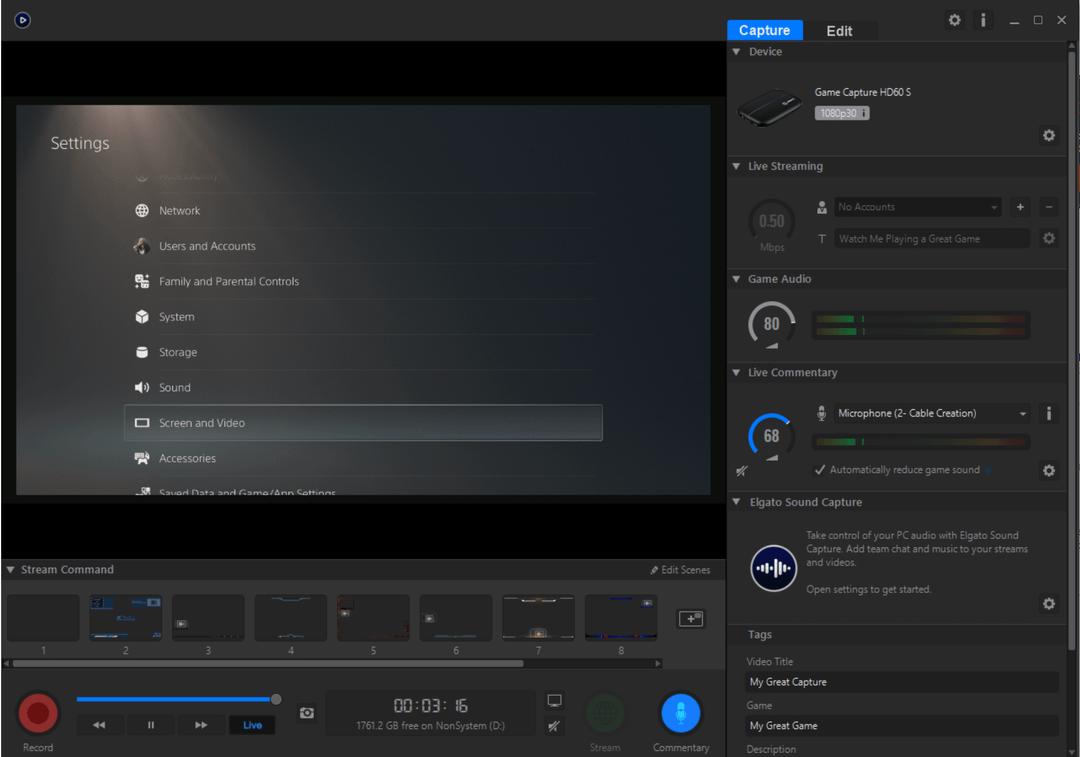1080x757 pixels.
Task: Open Elgato Sound Capture settings gear
Action: coord(1048,603)
